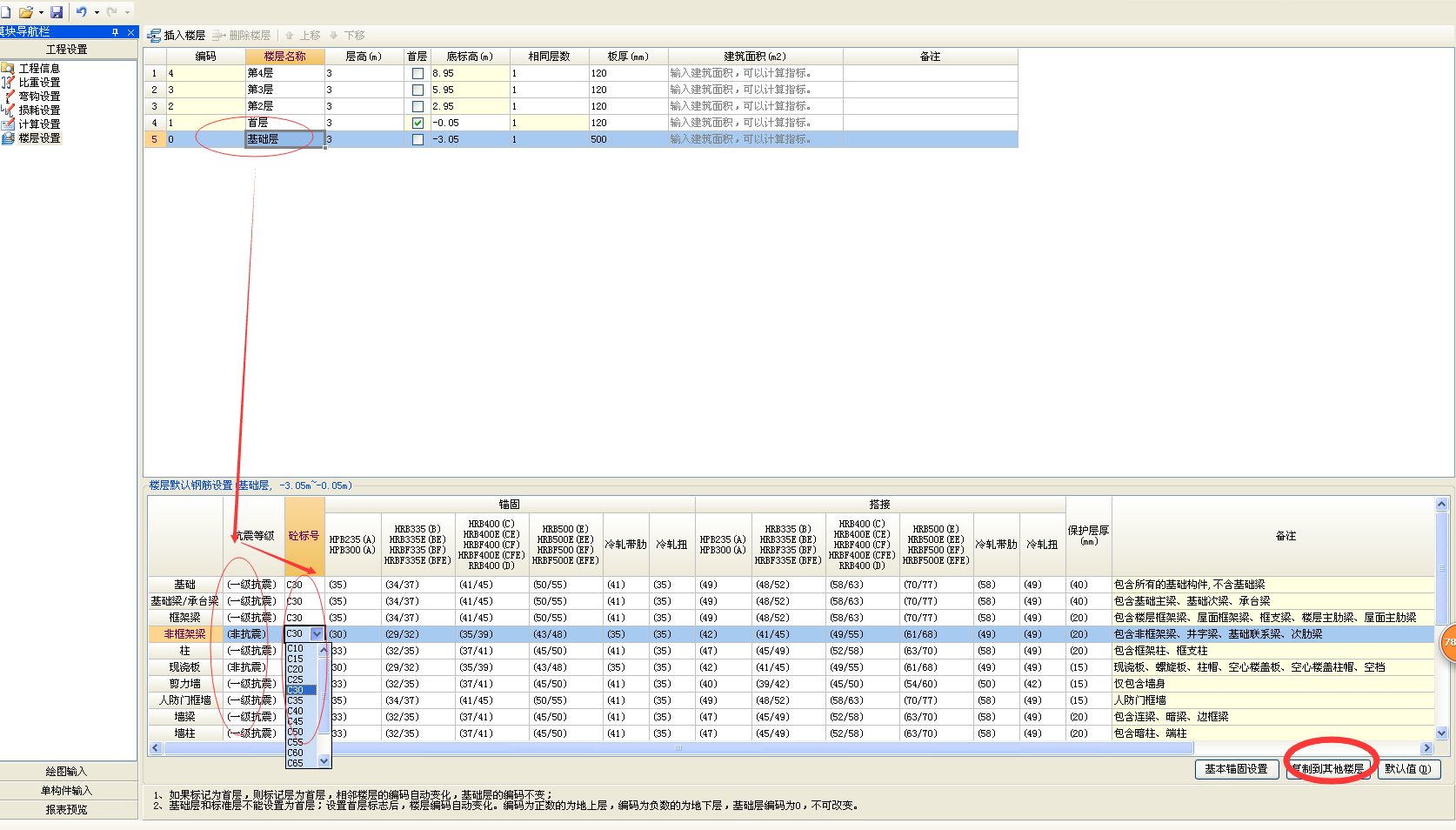Choose C15 in the concrete grade list
The width and height of the screenshot is (1456, 830).
[301, 659]
